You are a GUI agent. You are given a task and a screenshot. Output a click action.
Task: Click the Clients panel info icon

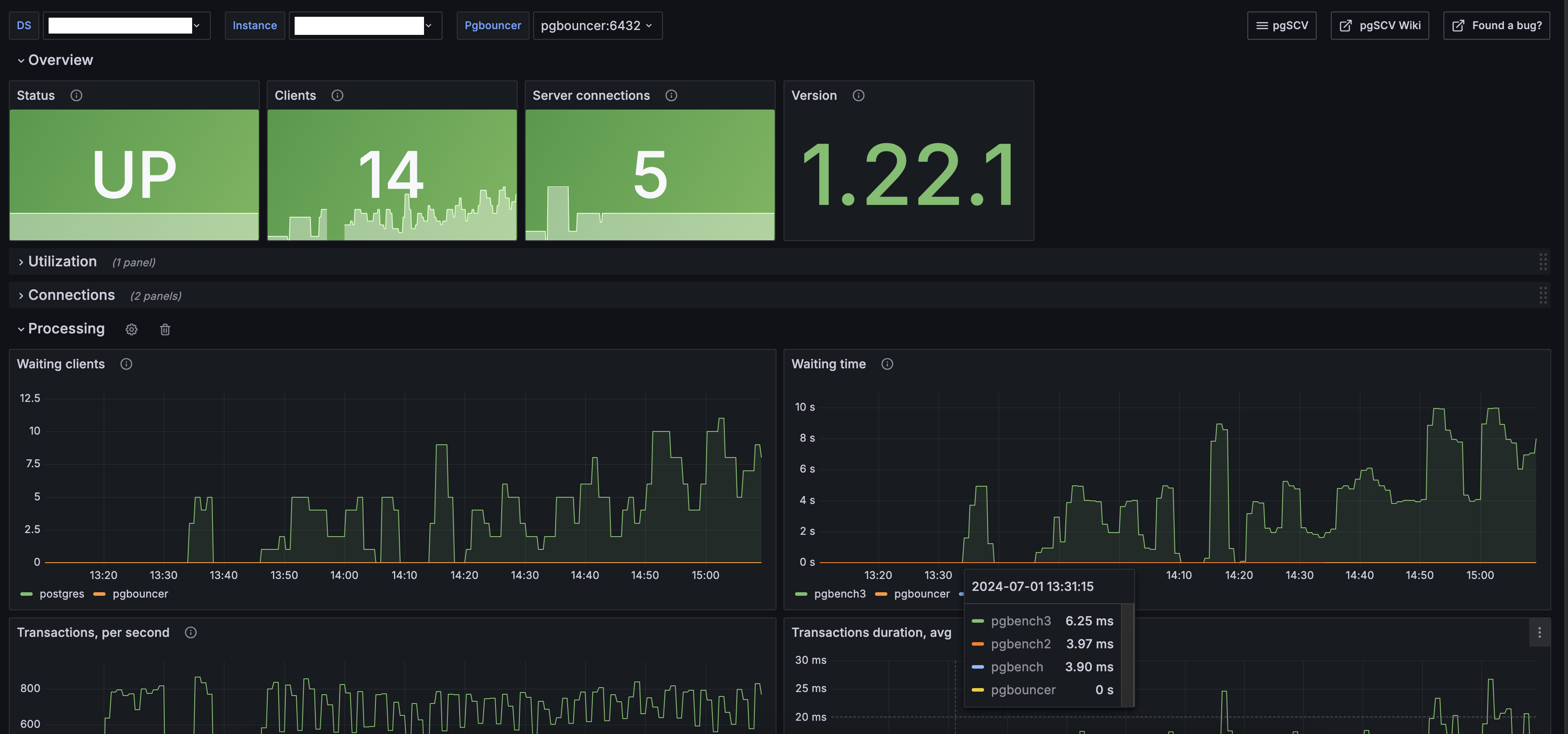337,95
